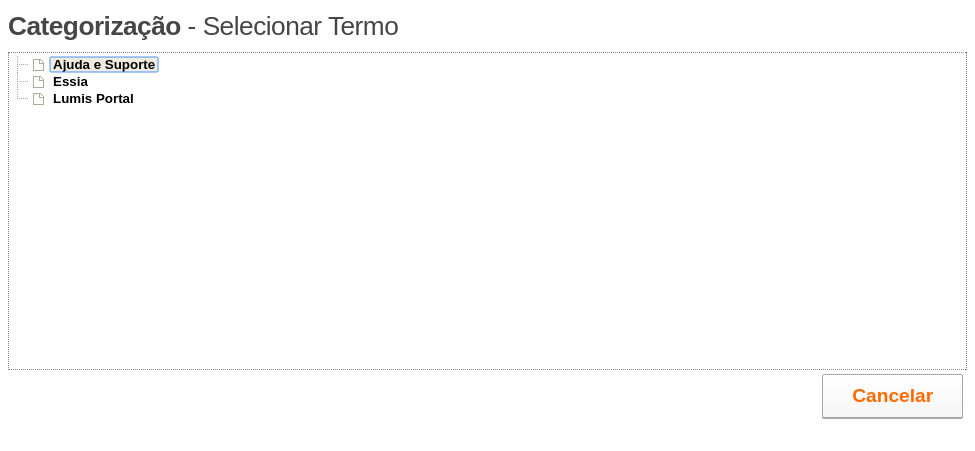Click the bold Categorização heading word
Image resolution: width=975 pixels, height=451 pixels.
pyautogui.click(x=95, y=27)
